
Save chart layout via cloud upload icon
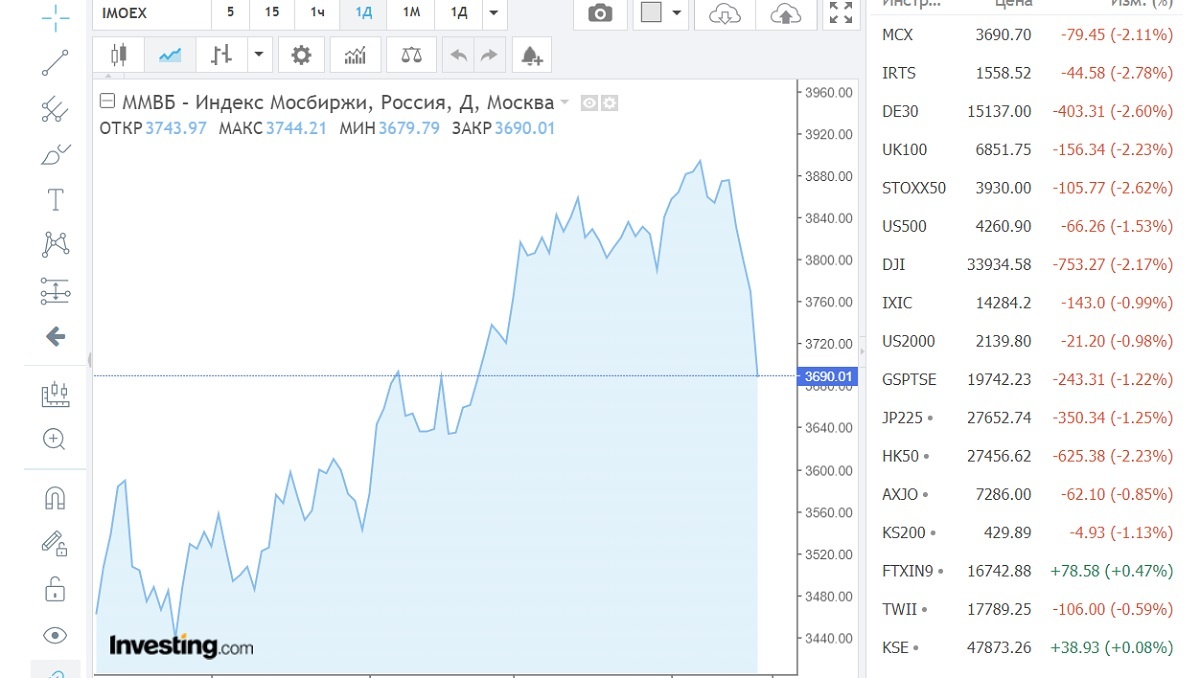[x=787, y=14]
